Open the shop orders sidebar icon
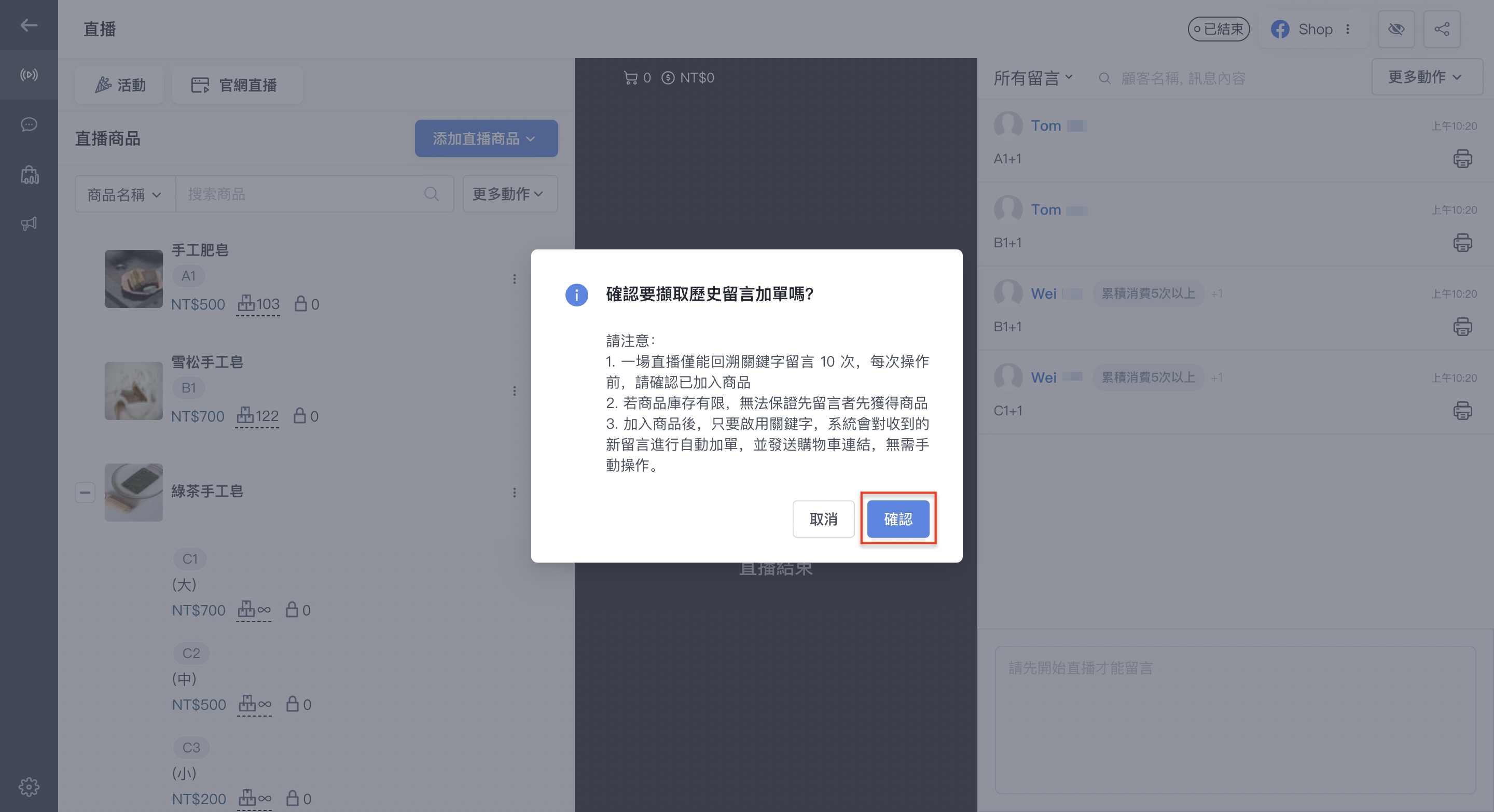 tap(29, 174)
